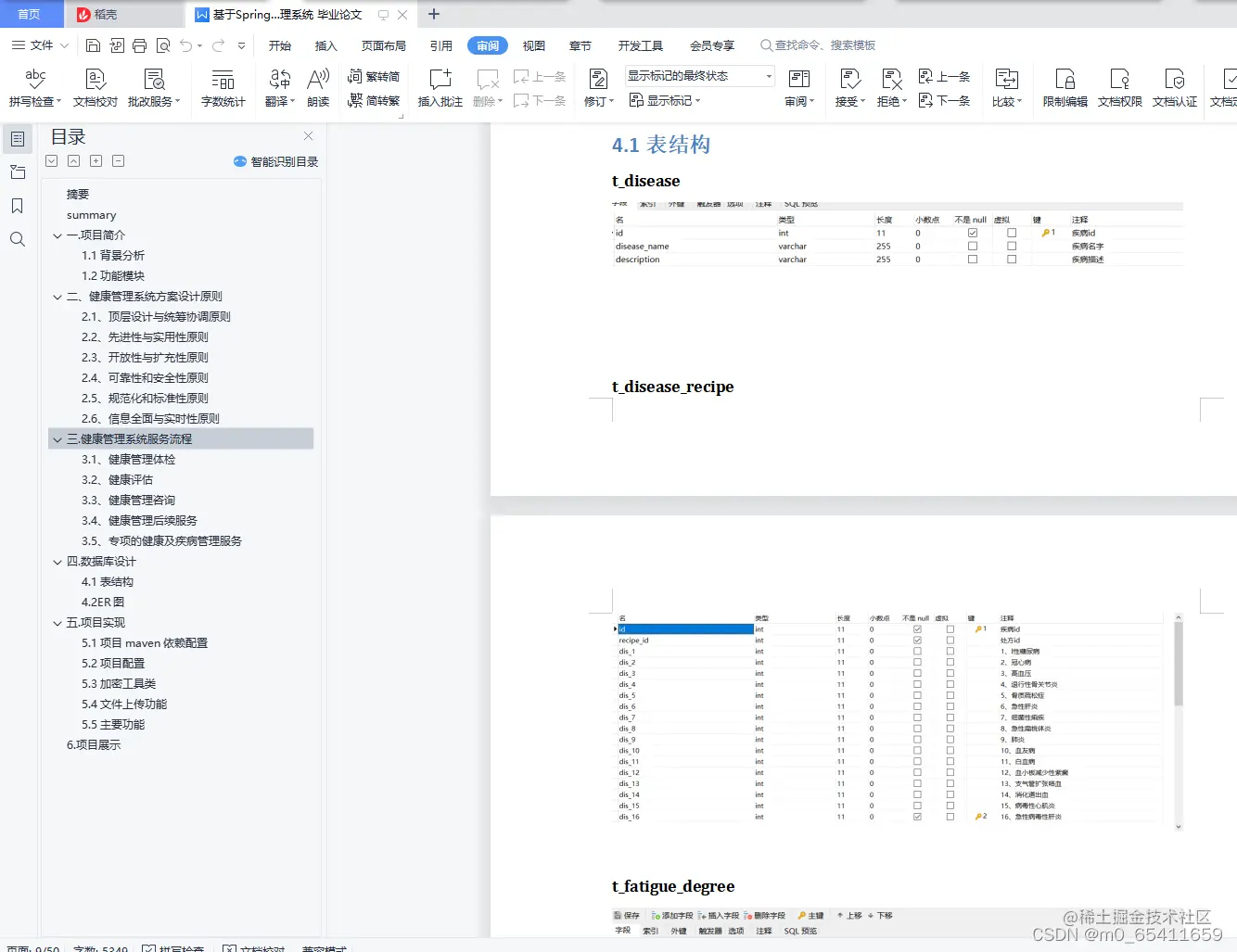Click the 查找命令、搜索模板 search box

(818, 45)
